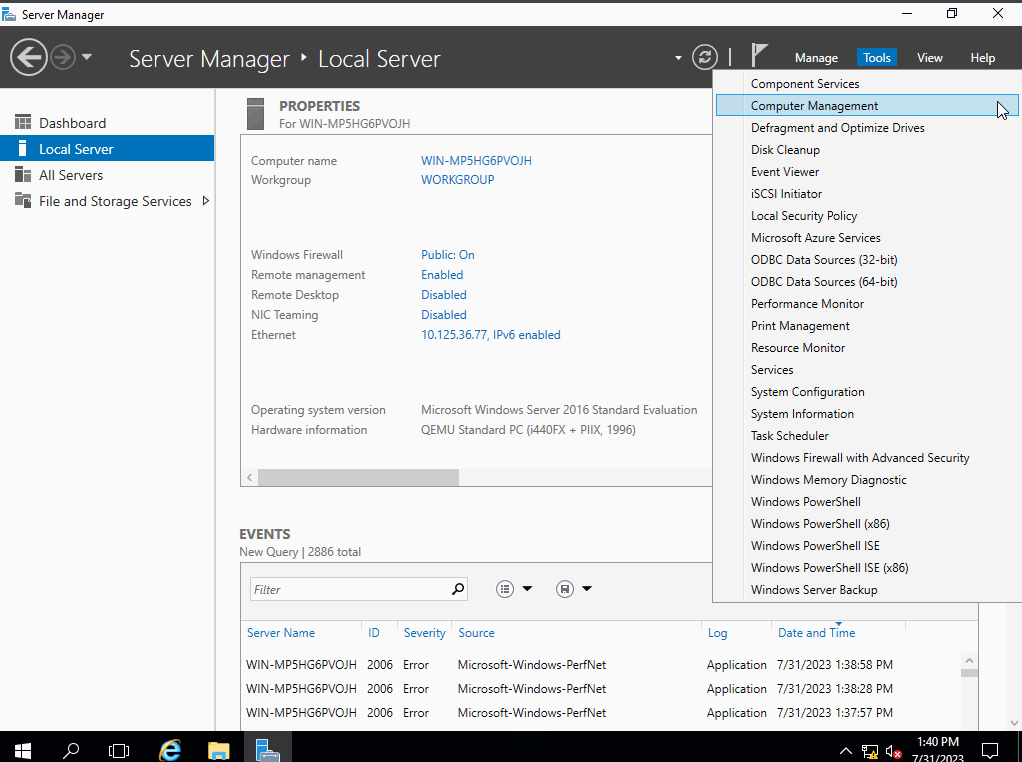Click the Properties horizontal scrollbar thumb
Screen dimensions: 1022x762
[x=358, y=478]
